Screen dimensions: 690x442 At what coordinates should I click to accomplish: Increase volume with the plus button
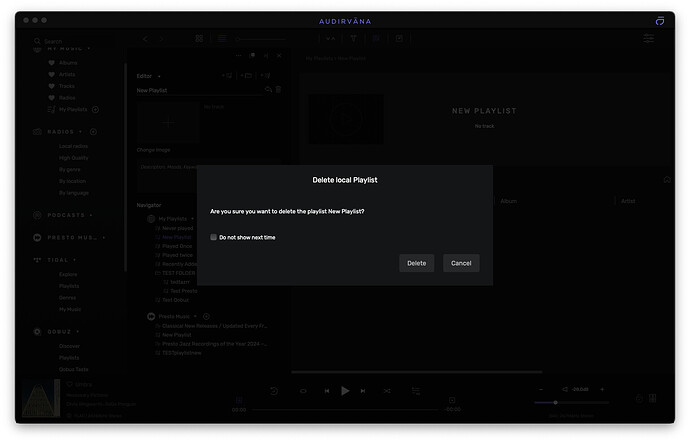click(x=602, y=389)
